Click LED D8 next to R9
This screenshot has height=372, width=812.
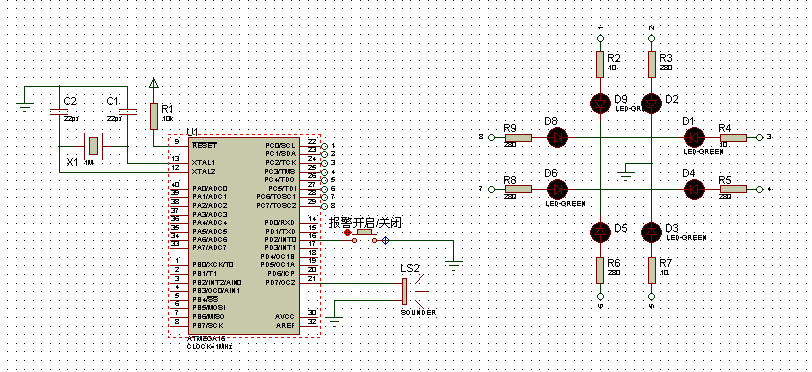coord(558,137)
